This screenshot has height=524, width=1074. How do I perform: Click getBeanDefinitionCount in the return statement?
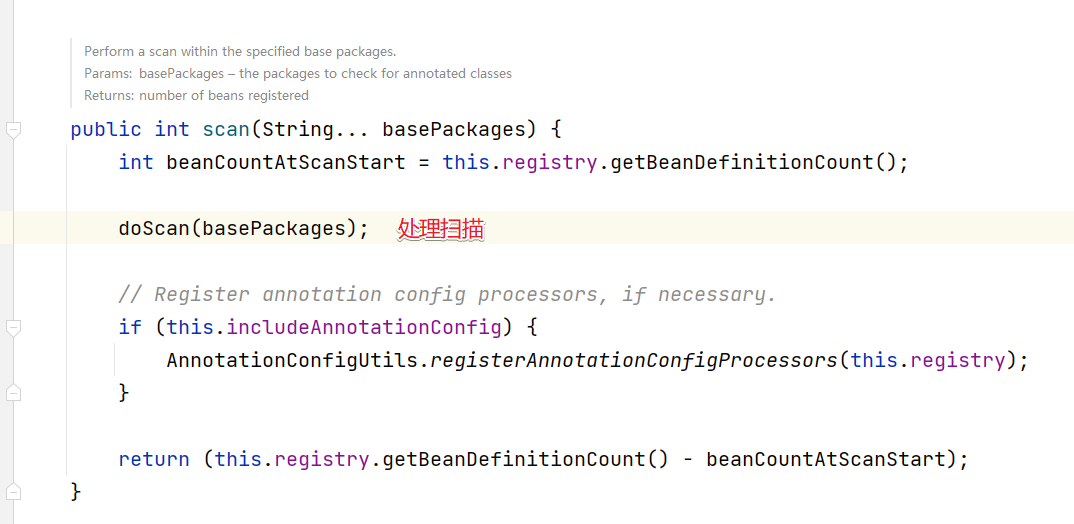point(513,459)
